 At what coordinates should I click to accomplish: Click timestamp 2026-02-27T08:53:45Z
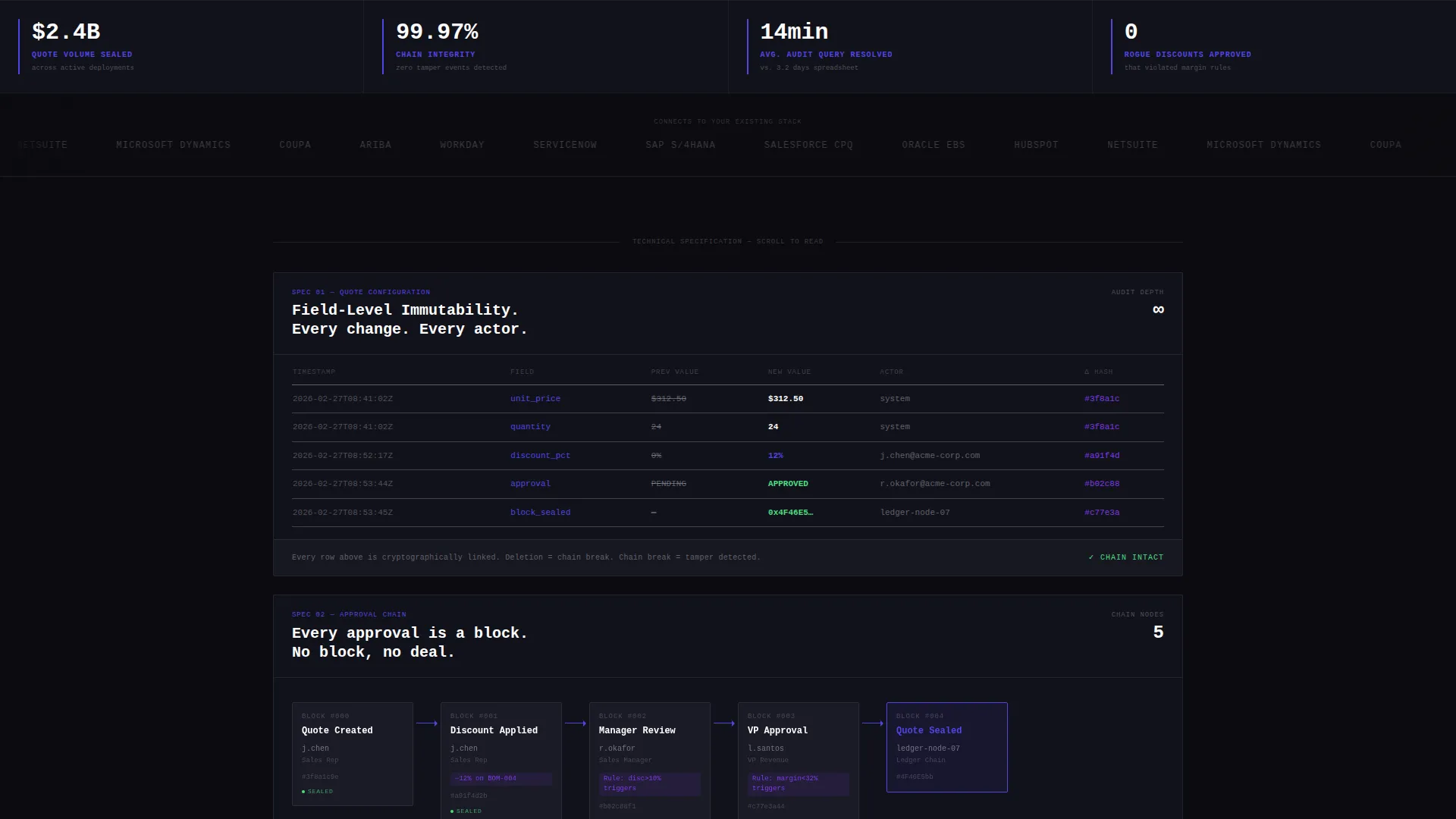click(x=343, y=513)
